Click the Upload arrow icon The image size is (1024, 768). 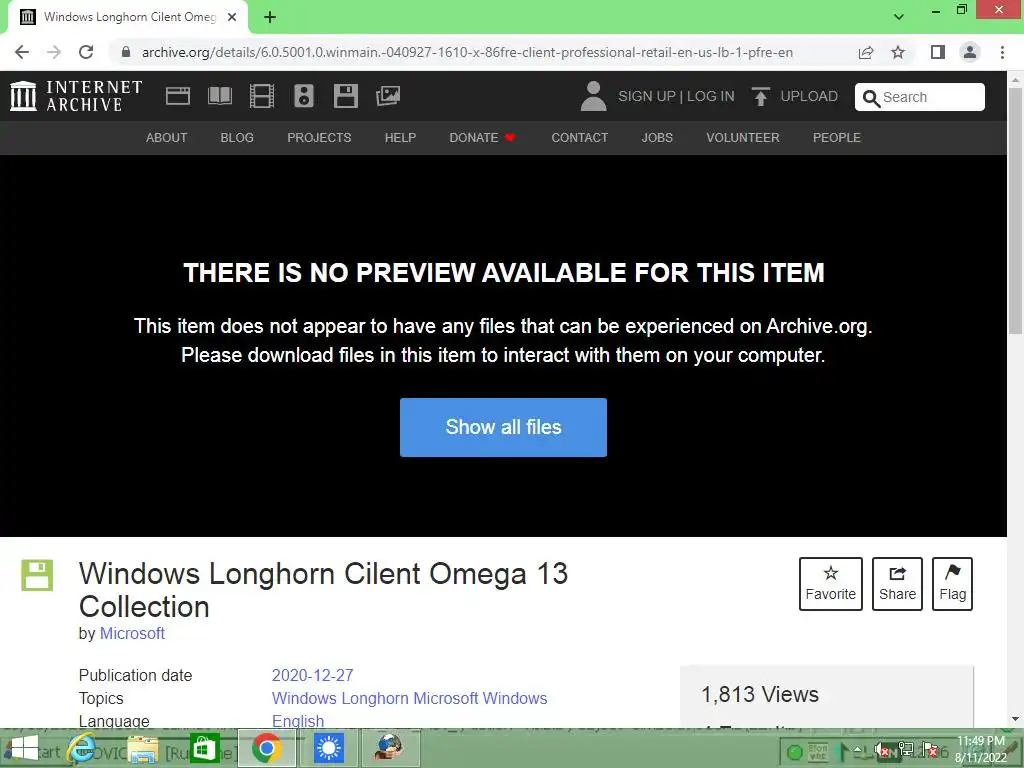[x=760, y=96]
